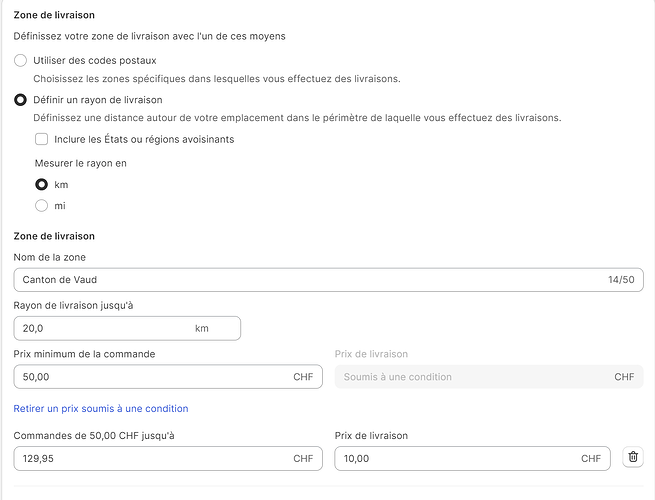Click the km suffix in the radius field
The image size is (655, 500).
[x=202, y=328]
